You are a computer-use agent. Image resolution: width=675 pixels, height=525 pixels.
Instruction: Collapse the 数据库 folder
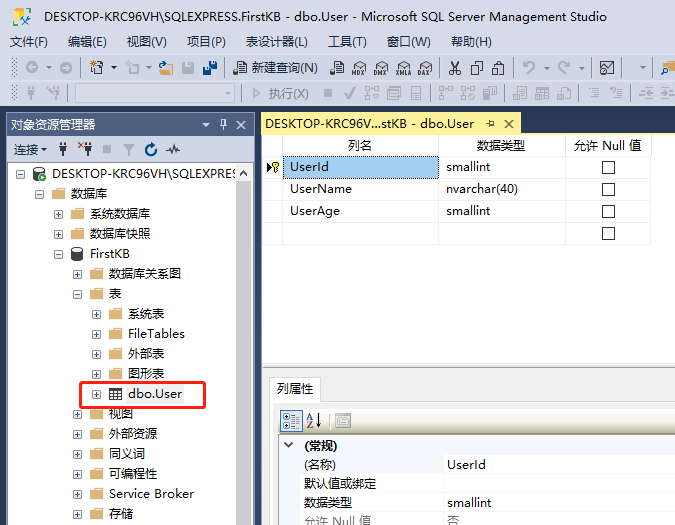point(39,194)
